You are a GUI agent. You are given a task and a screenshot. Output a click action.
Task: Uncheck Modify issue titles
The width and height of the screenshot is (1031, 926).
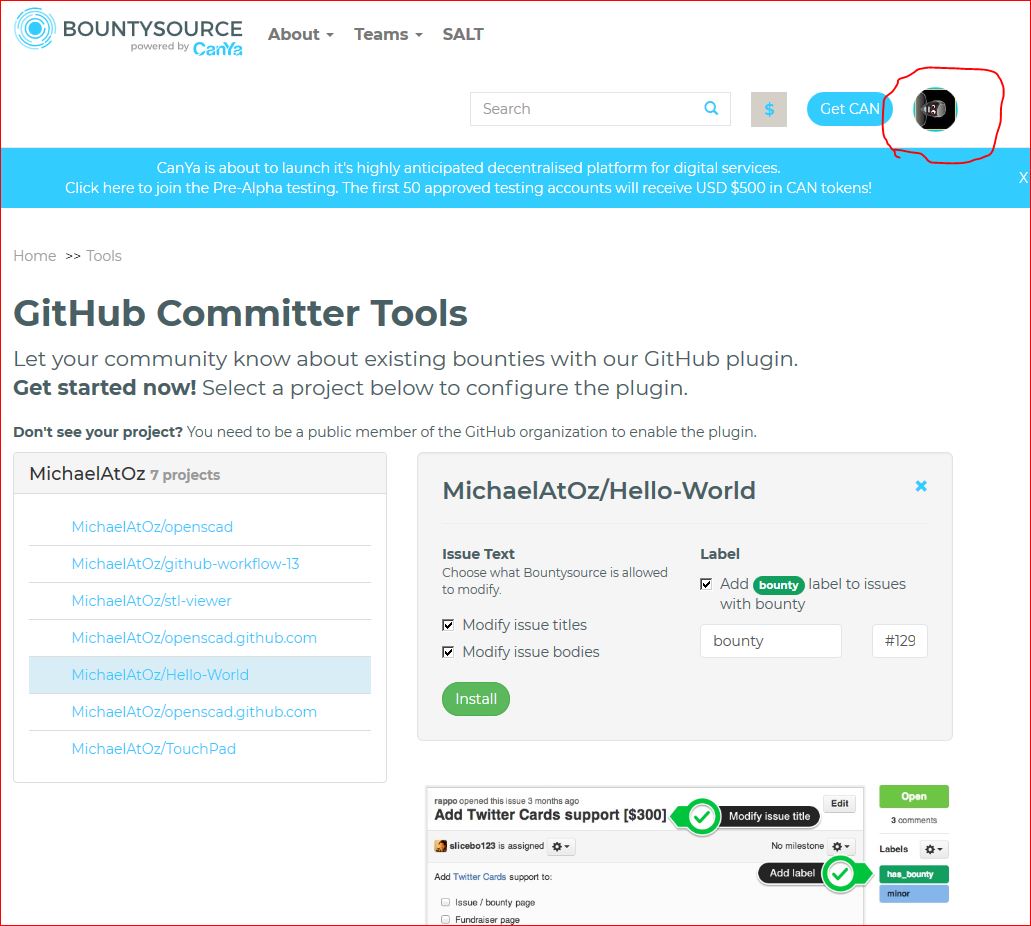[448, 624]
